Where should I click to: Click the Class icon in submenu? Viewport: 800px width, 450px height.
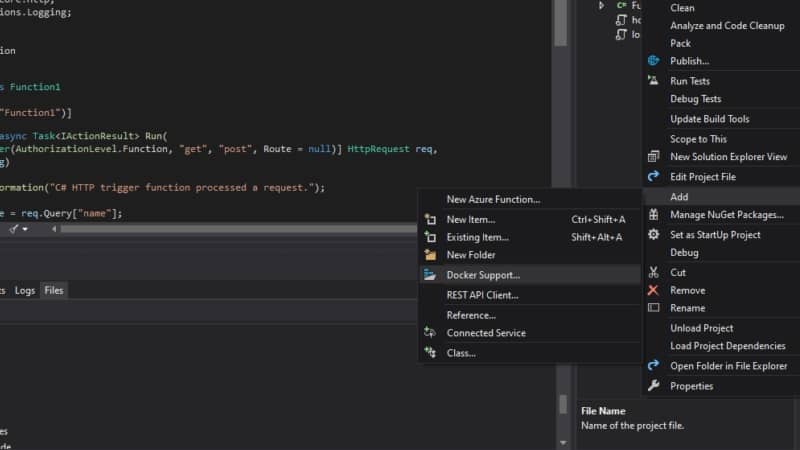tap(430, 353)
